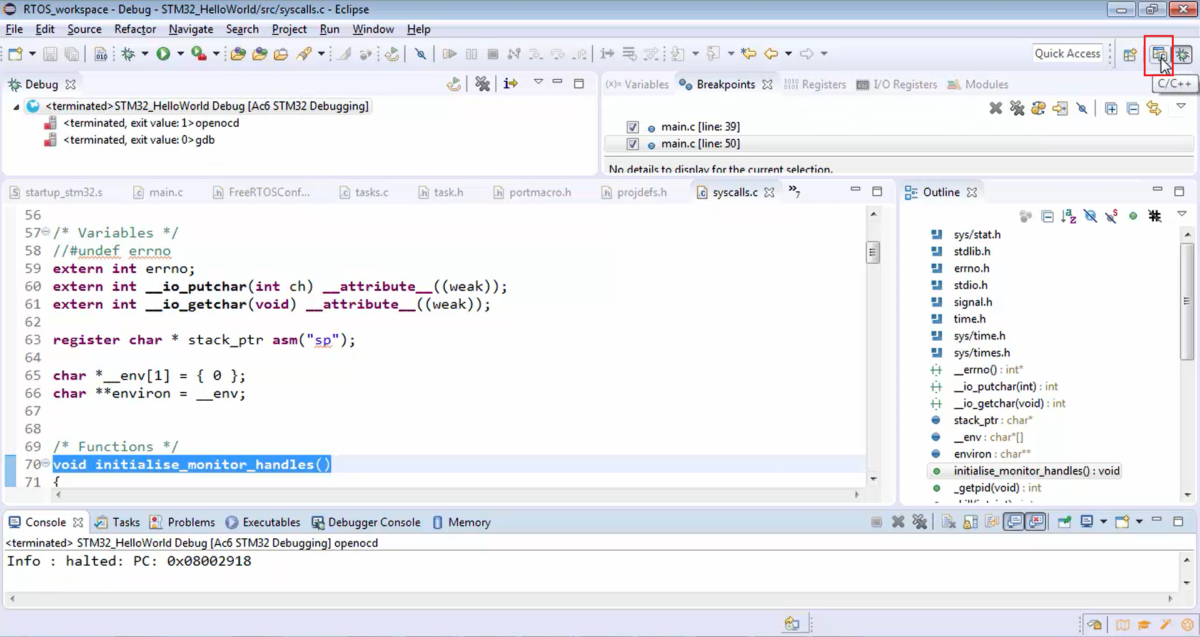This screenshot has height=637, width=1200.
Task: Toggle Show Console on Standard Out change
Action: click(1014, 522)
